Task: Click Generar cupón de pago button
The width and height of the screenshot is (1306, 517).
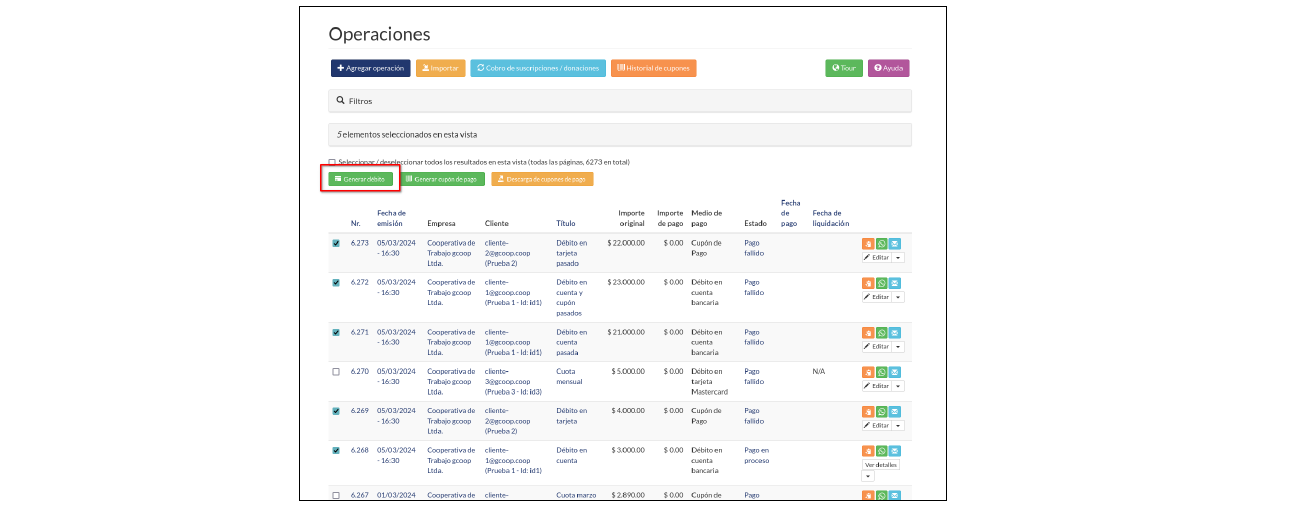Action: 442,179
